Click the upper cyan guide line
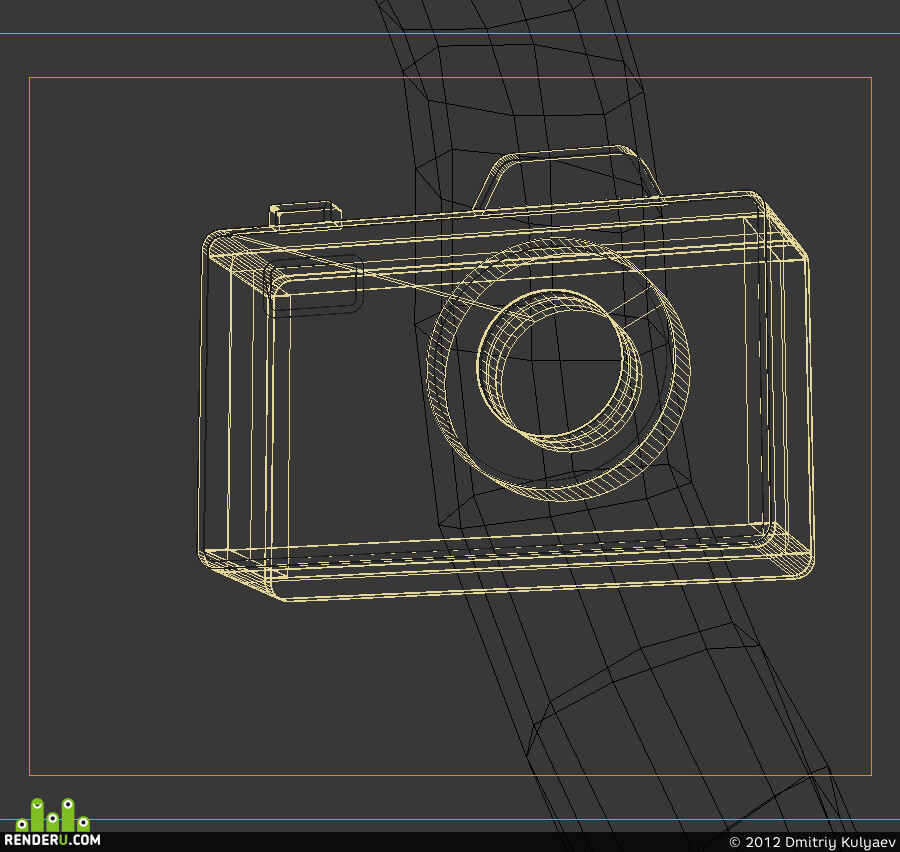This screenshot has height=852, width=900. [450, 33]
